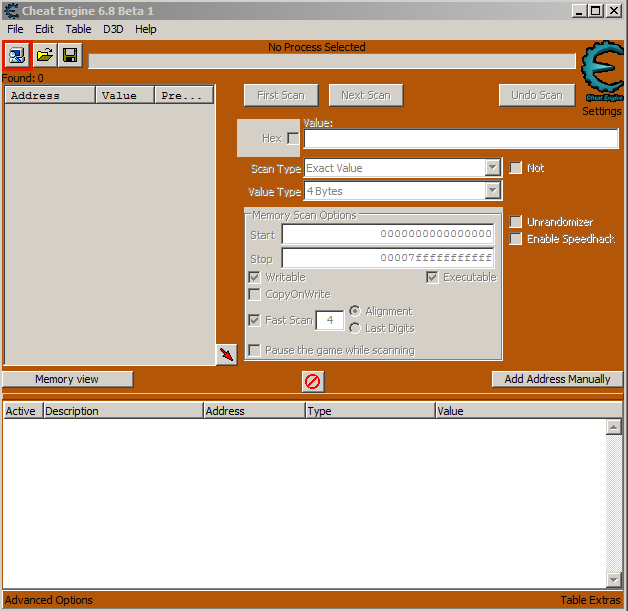Click the Description column header
Viewport: 628px width, 611px height.
(x=123, y=411)
